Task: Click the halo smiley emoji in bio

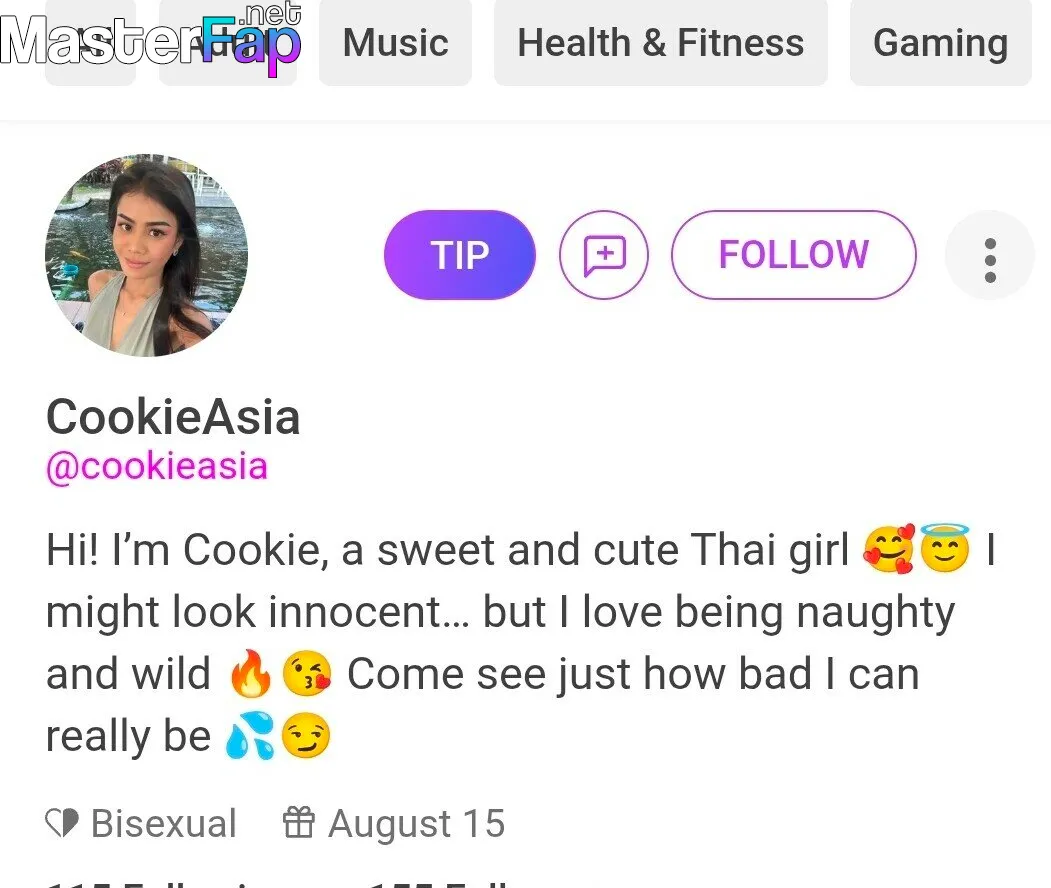Action: tap(944, 548)
